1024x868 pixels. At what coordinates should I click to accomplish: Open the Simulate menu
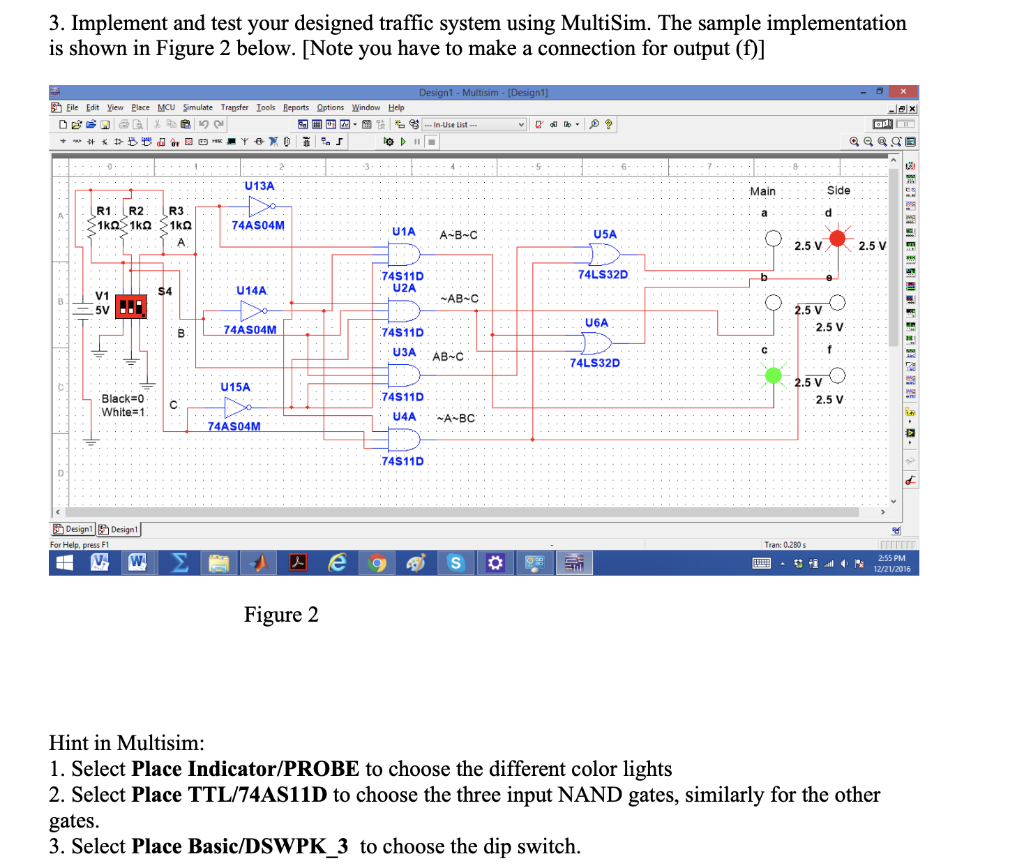196,108
